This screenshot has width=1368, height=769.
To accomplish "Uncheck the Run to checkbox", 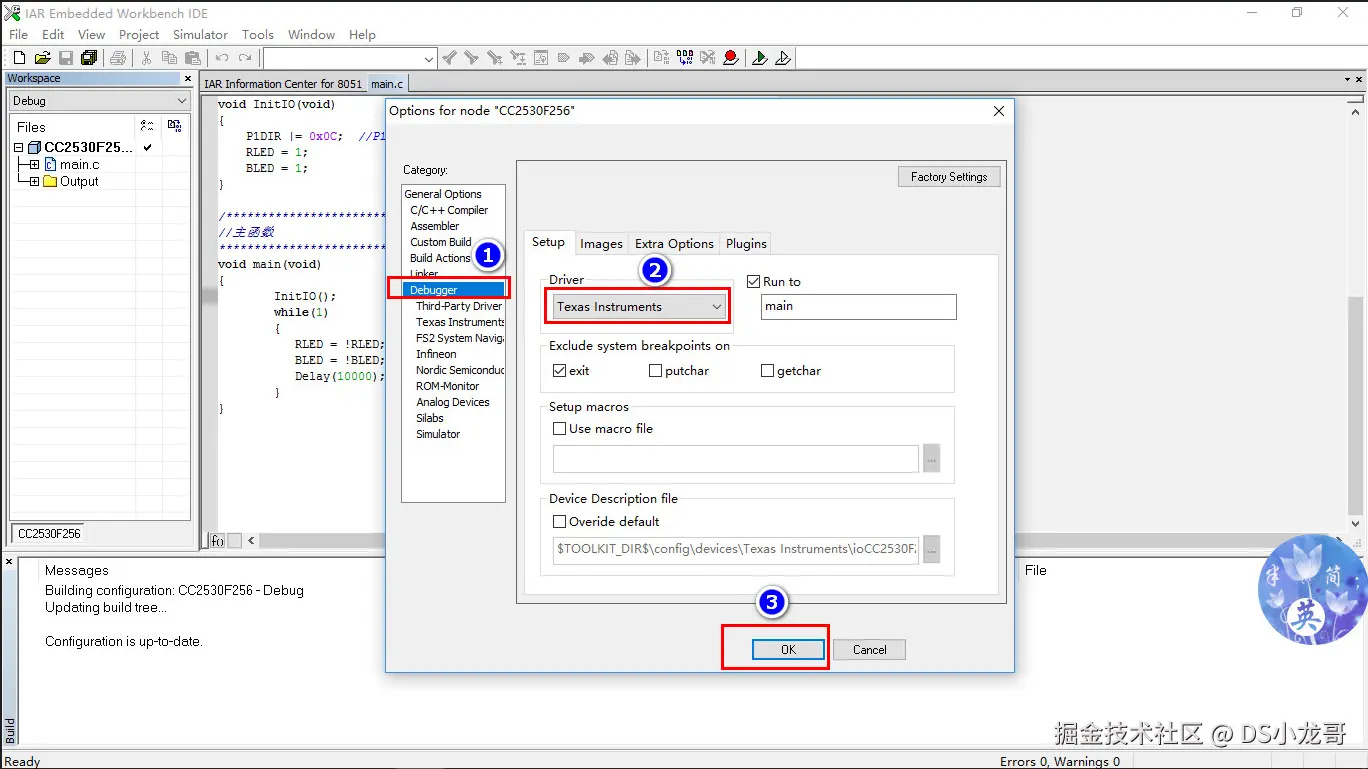I will [x=754, y=282].
